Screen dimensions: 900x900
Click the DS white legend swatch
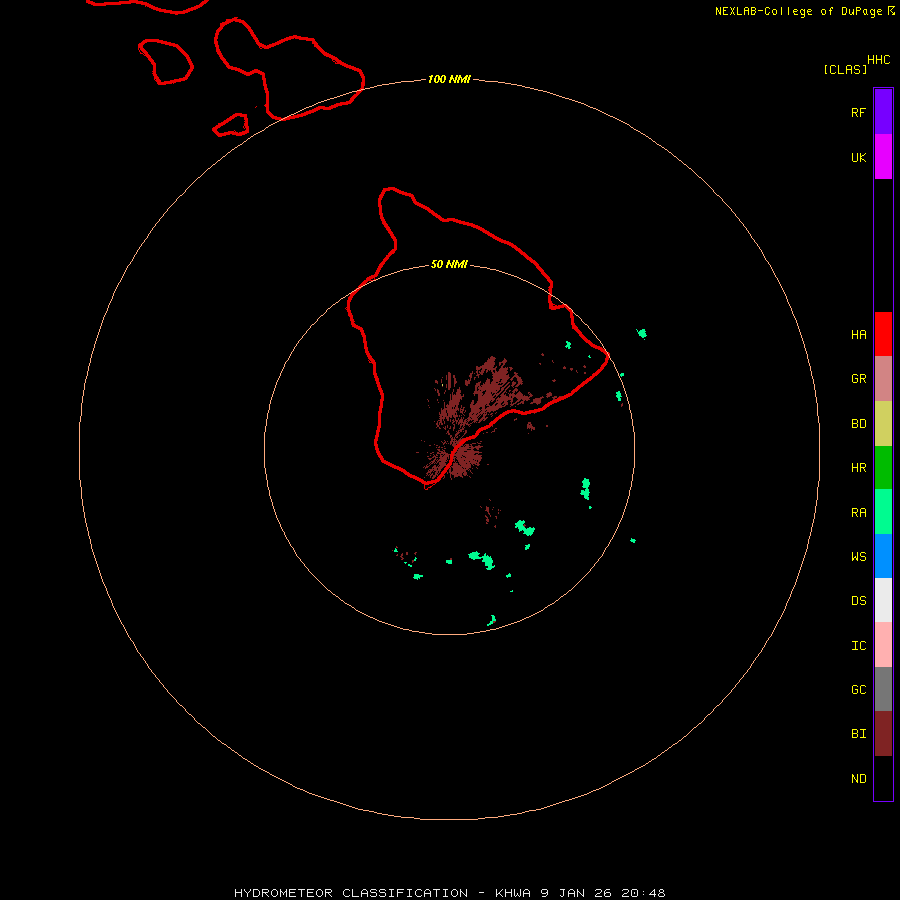(883, 600)
